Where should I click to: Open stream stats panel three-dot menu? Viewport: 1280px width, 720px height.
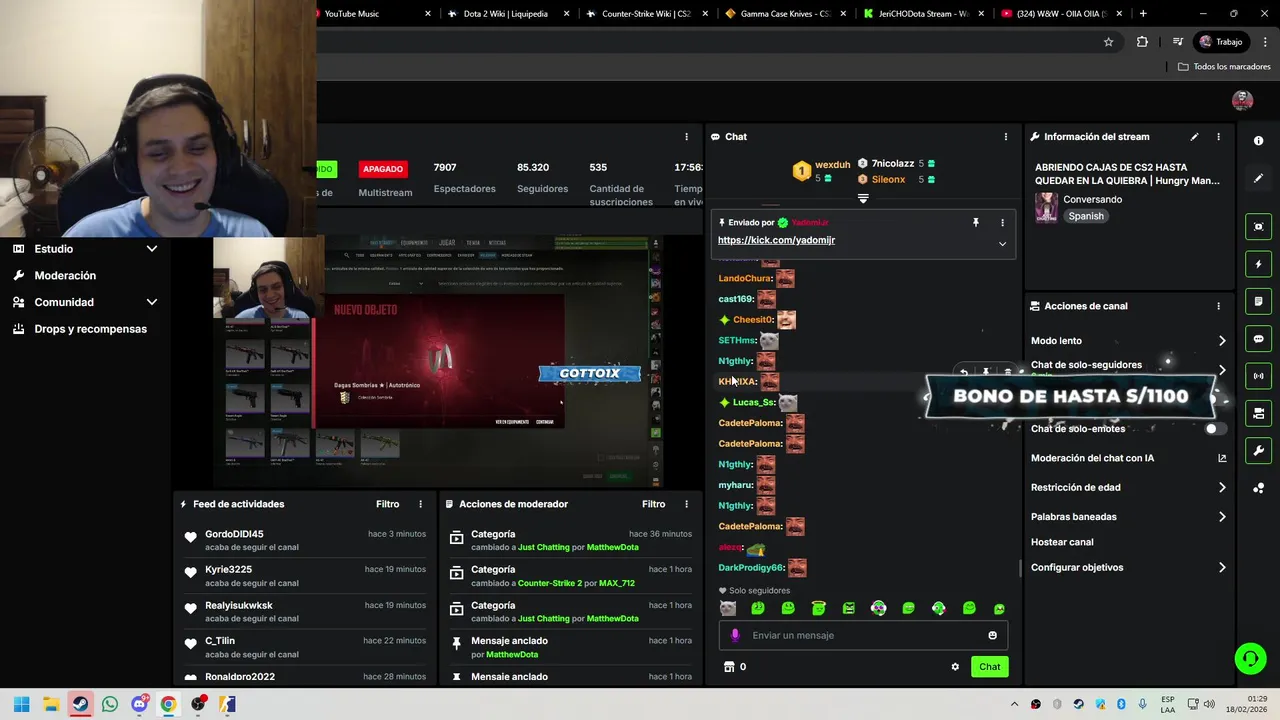click(x=686, y=137)
